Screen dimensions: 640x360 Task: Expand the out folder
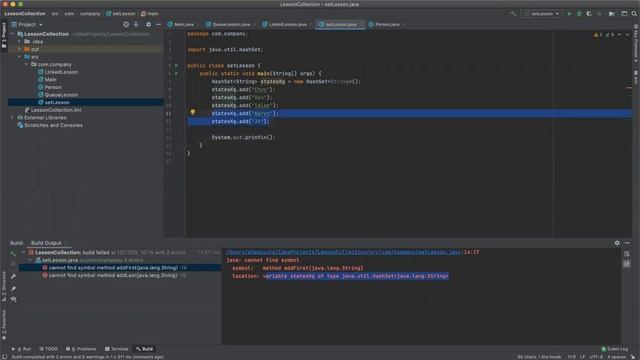[19, 49]
